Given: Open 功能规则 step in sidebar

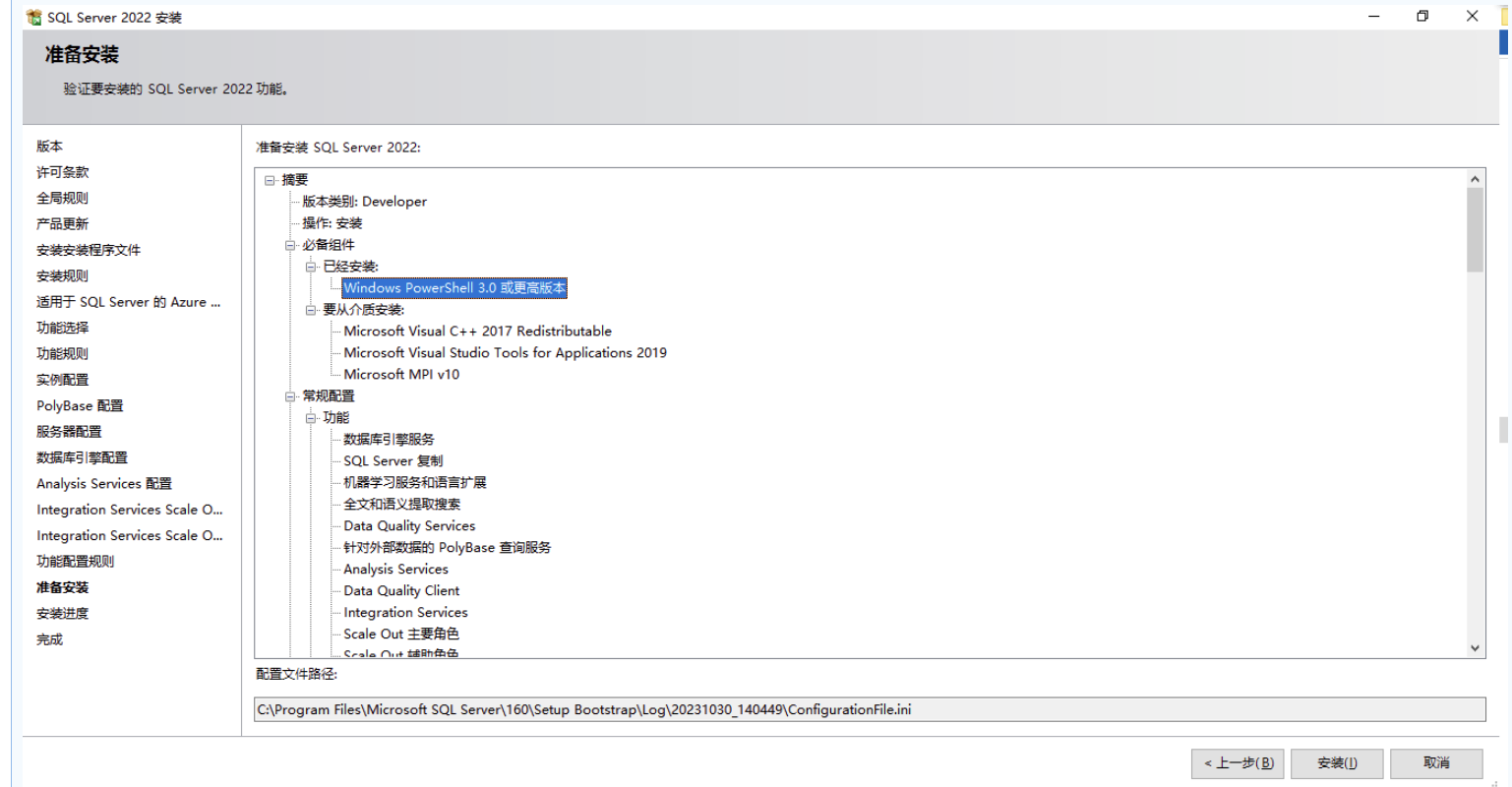Looking at the screenshot, I should pos(62,354).
